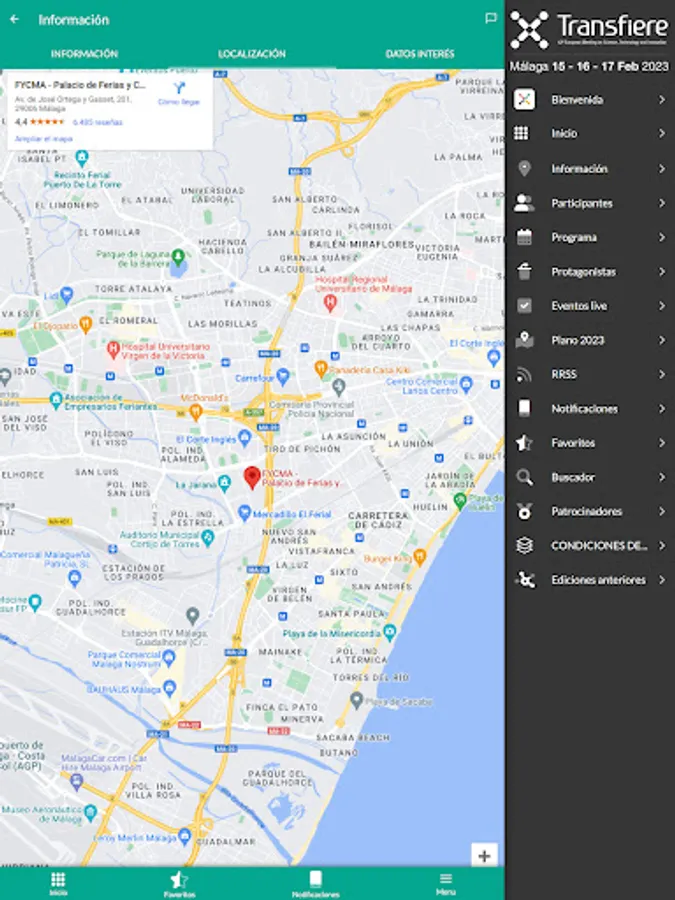Click the Auditorio Municipal Cortijo de Torres marker
Image resolution: width=675 pixels, height=900 pixels.
(x=208, y=537)
